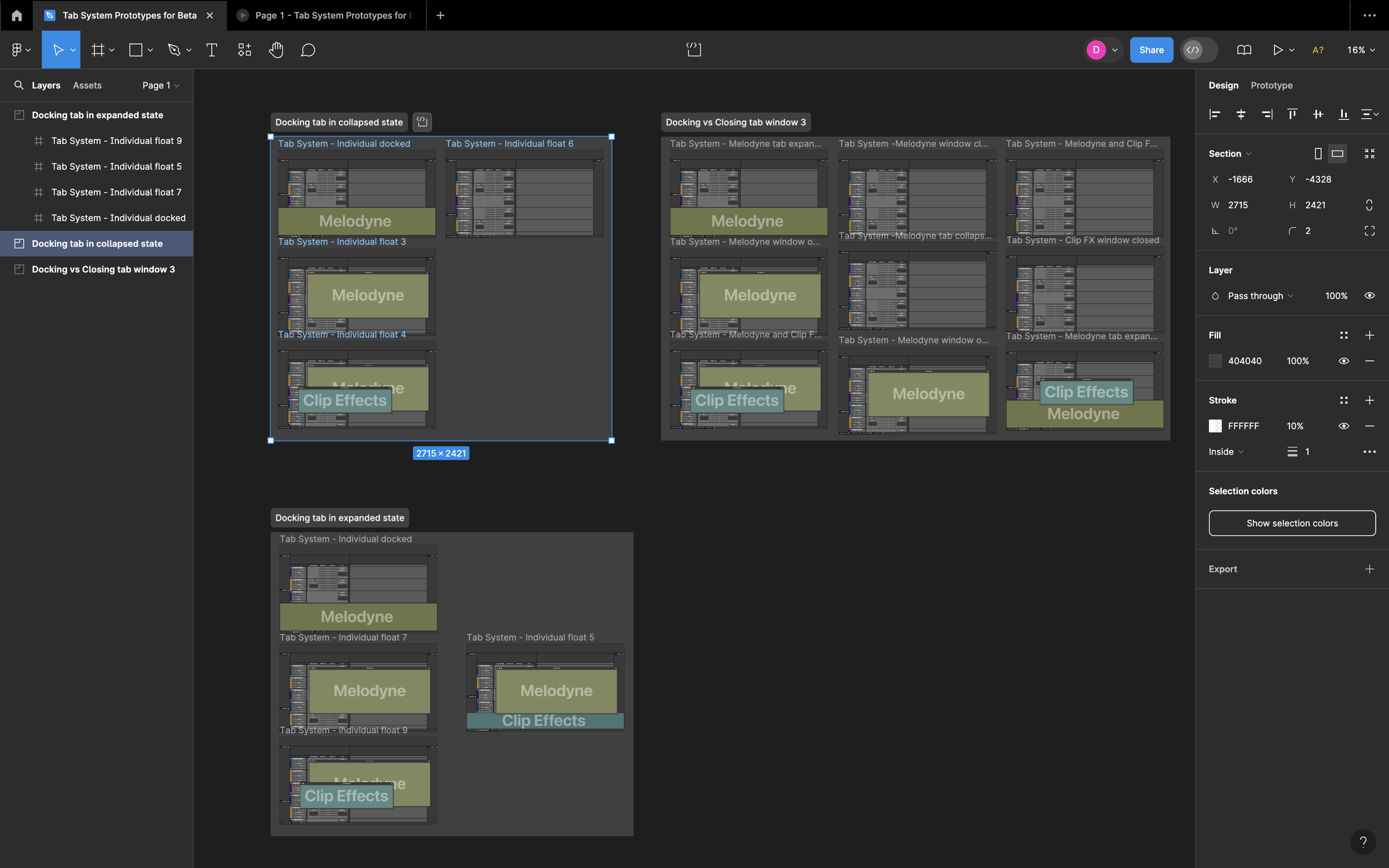Select the Text tool
The image size is (1389, 868).
coord(211,50)
